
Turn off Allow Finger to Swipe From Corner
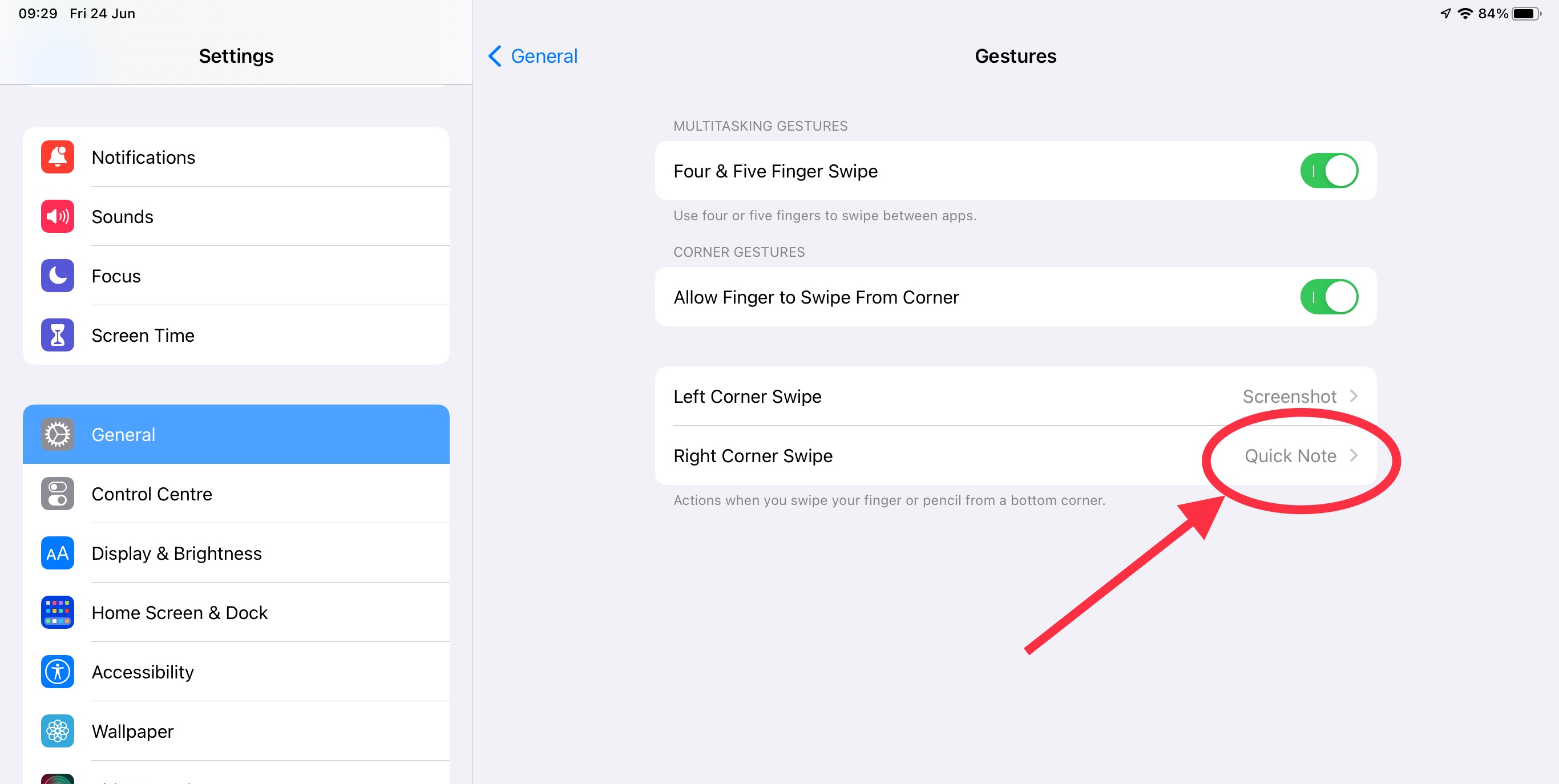coord(1328,297)
